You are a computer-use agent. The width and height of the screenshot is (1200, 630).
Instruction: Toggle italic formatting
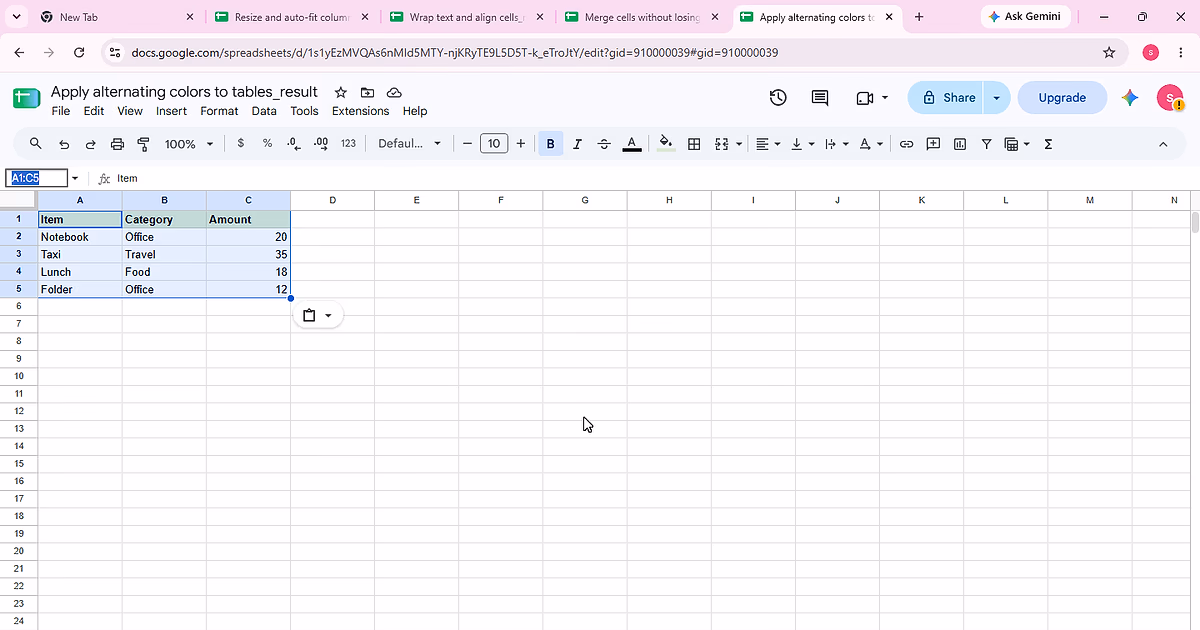coord(577,144)
